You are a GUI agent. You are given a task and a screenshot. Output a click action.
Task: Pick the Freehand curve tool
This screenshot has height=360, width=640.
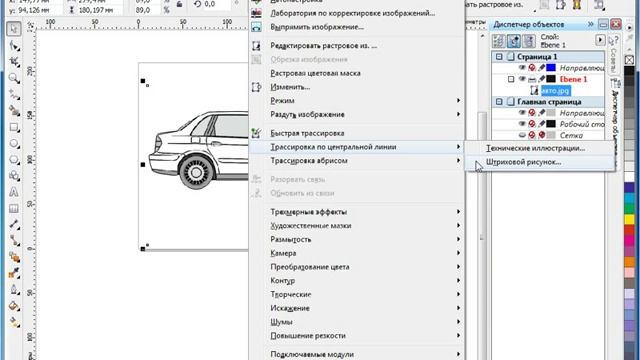point(14,95)
